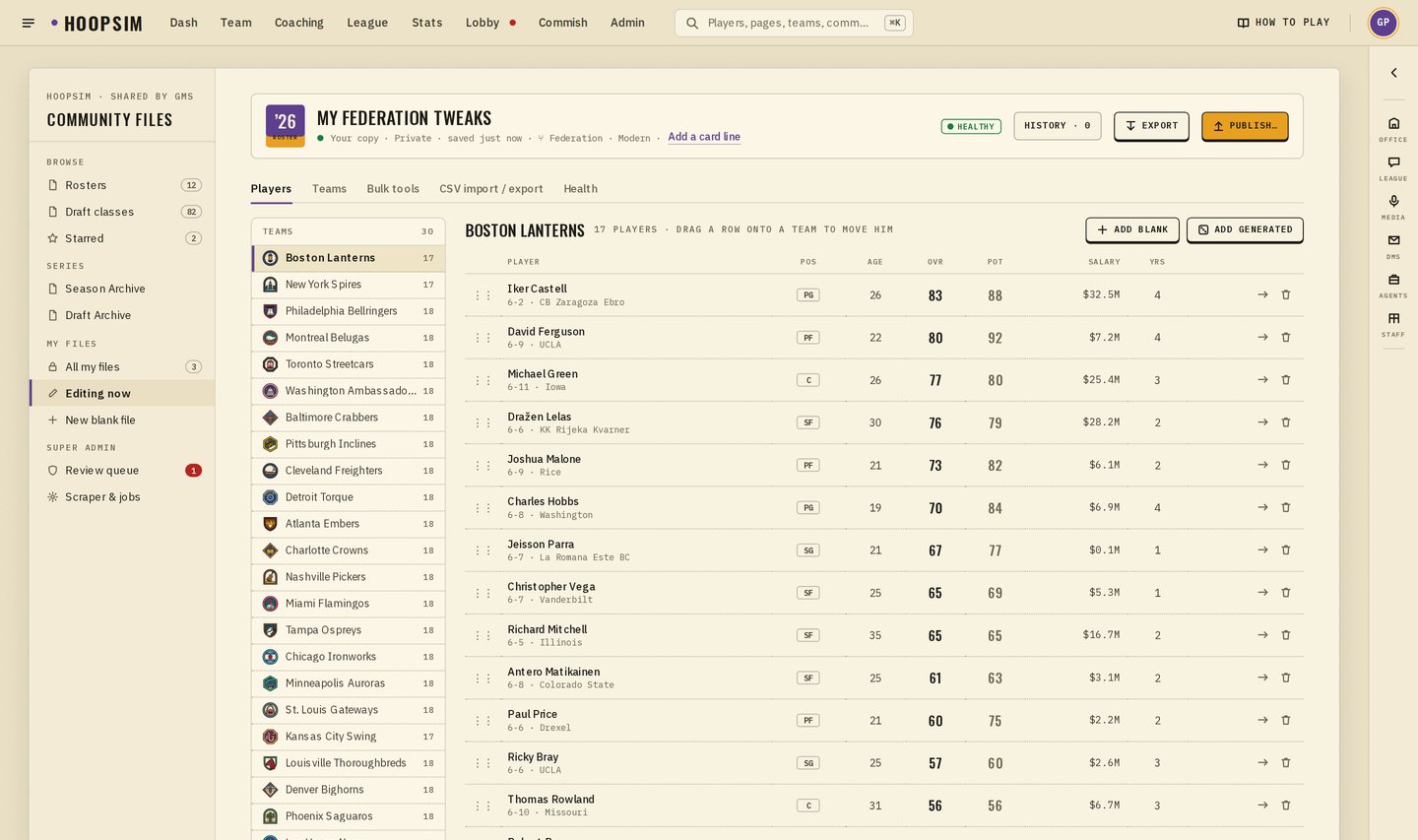The image size is (1418, 840).
Task: Open the hamburger menu icon
Action: (x=29, y=23)
